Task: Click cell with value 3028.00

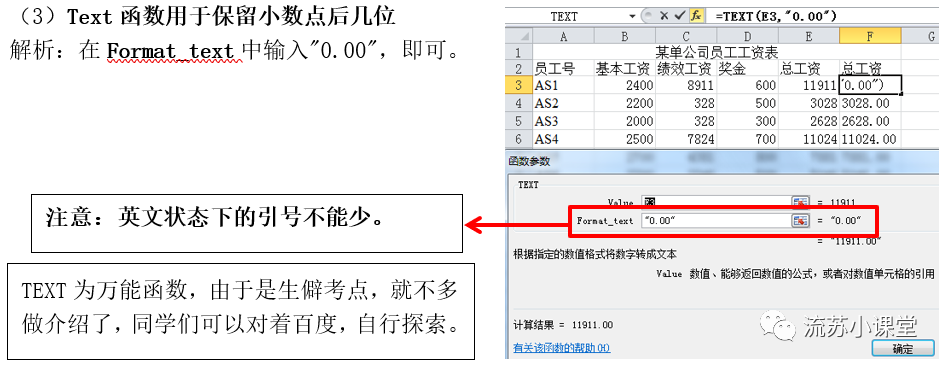Action: point(870,103)
